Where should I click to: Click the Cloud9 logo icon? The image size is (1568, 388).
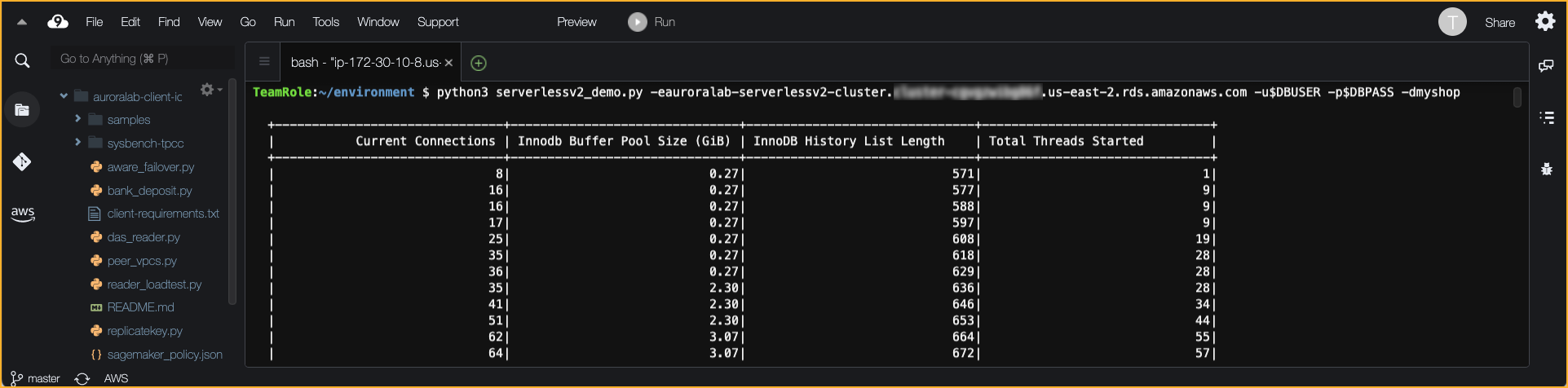point(58,22)
